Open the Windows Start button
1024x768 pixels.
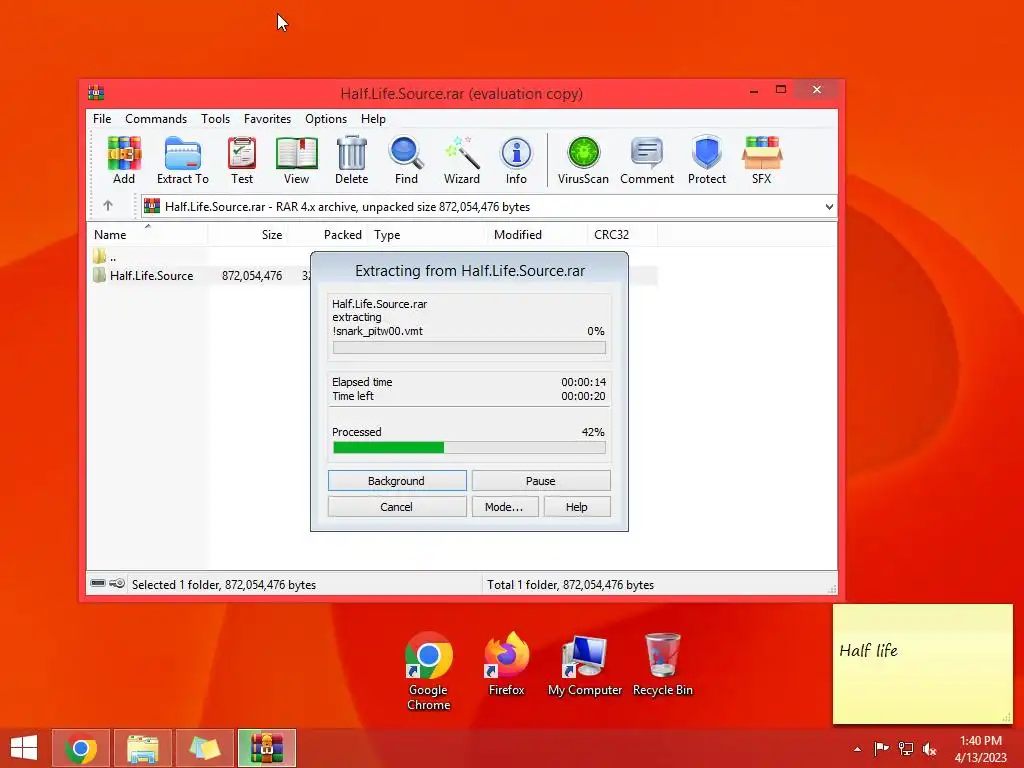(x=24, y=748)
